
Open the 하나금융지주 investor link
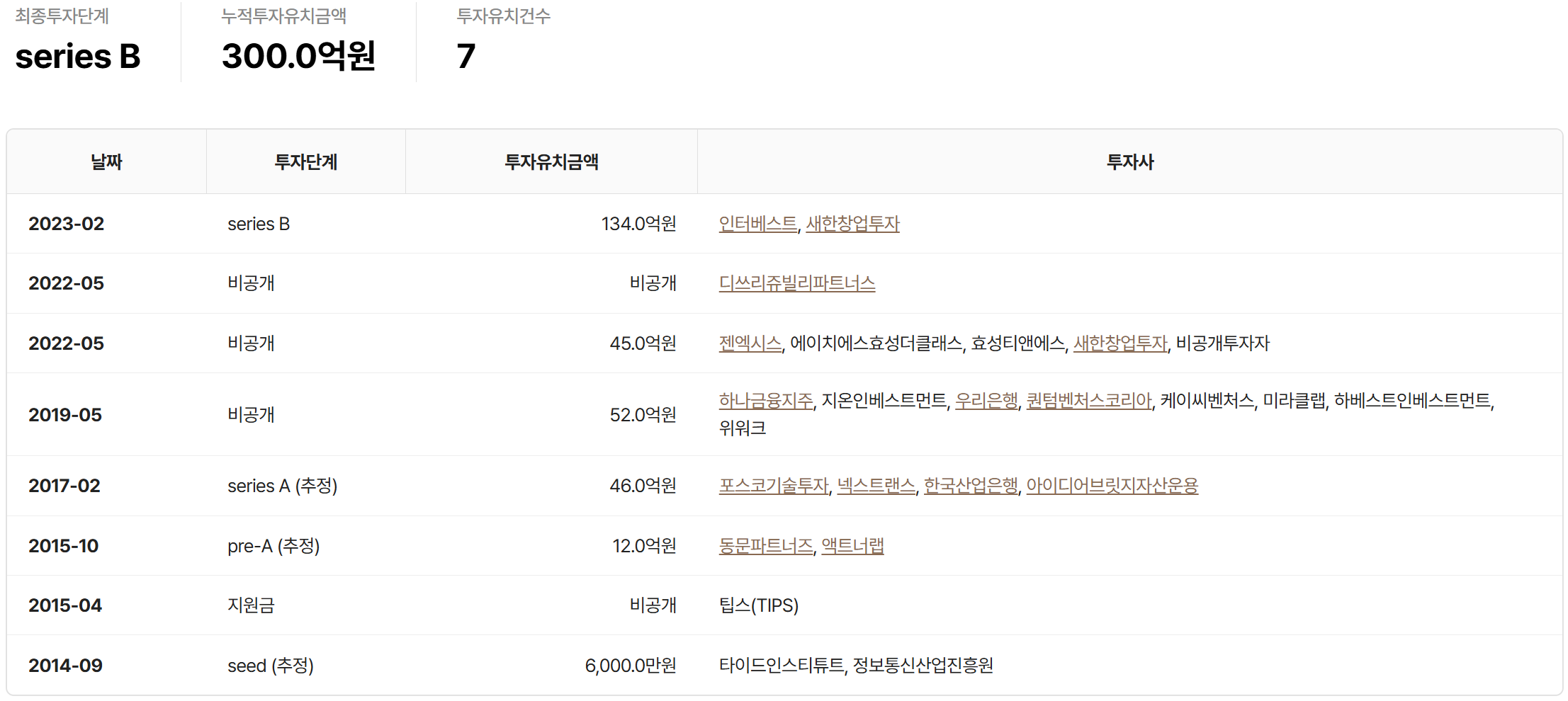click(x=765, y=401)
